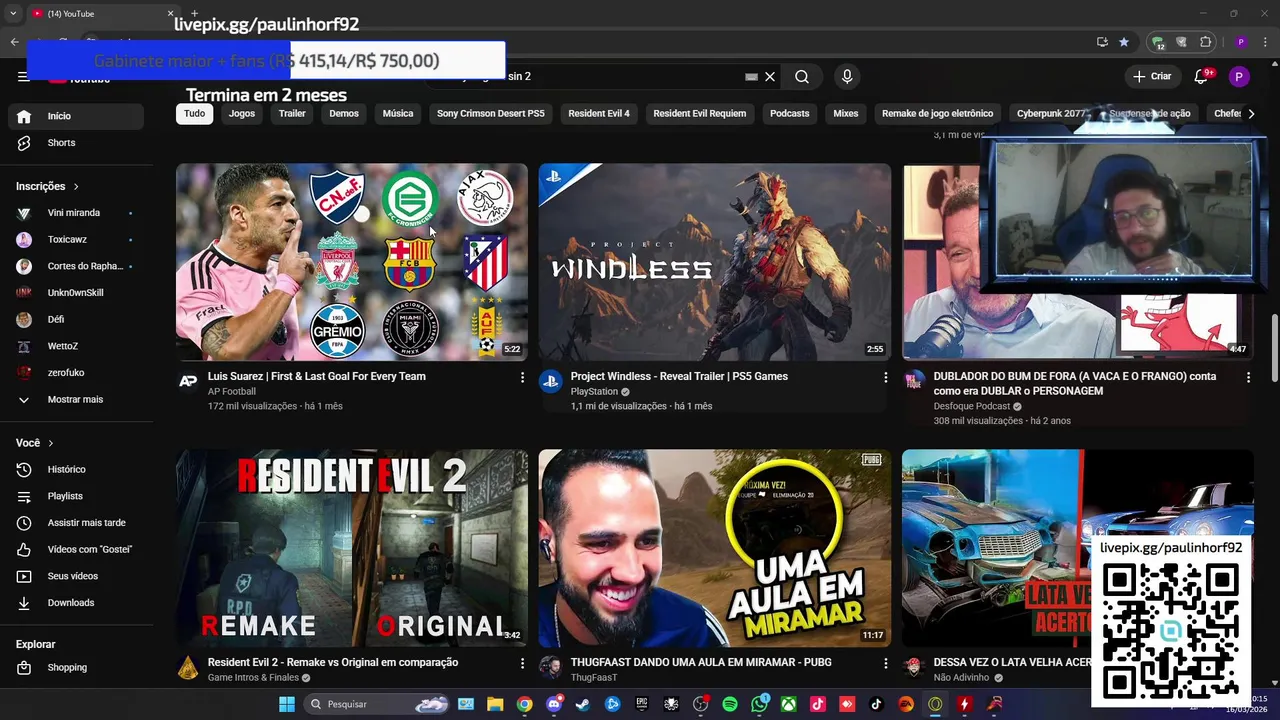Open Playlists in the sidebar
Screen dimensions: 1280x720
(x=76, y=496)
